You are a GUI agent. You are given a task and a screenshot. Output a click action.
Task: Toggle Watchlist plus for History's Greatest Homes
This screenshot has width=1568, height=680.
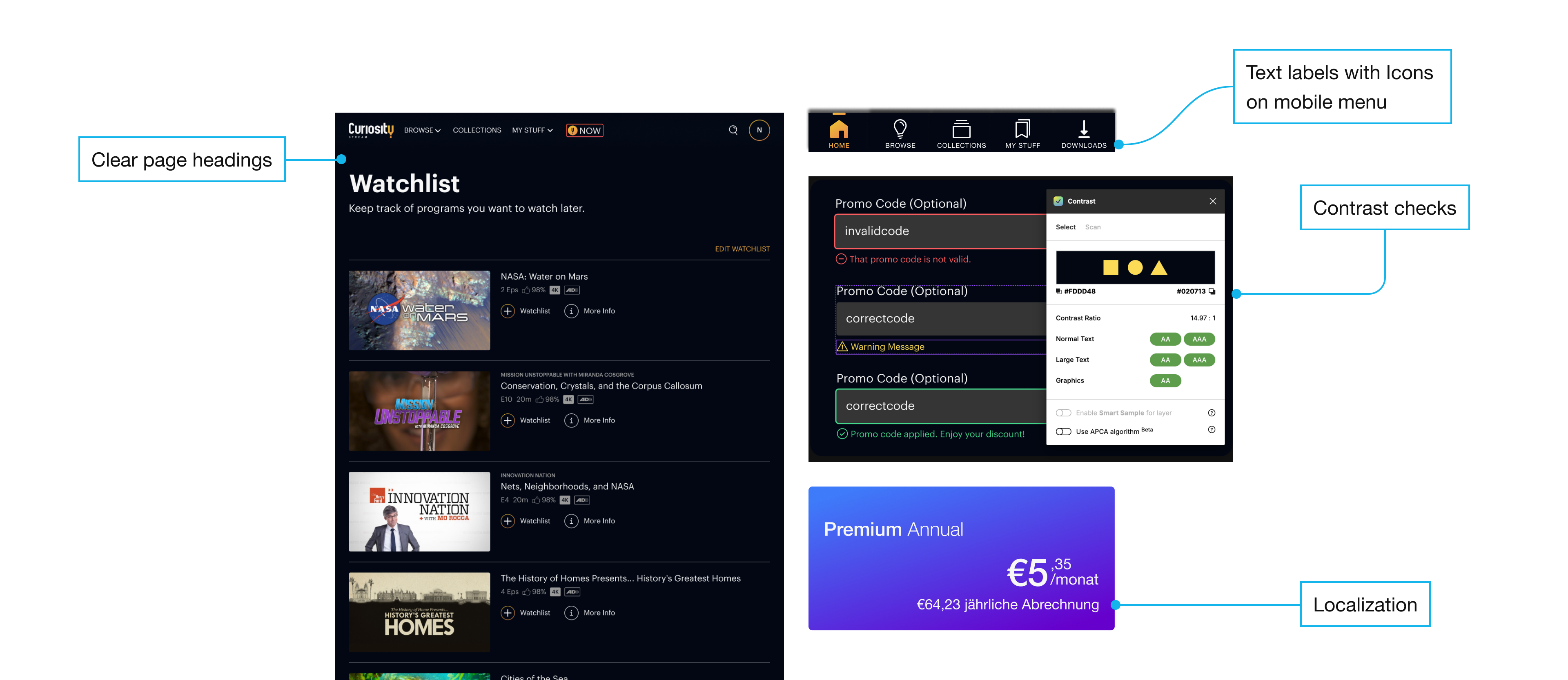(508, 613)
